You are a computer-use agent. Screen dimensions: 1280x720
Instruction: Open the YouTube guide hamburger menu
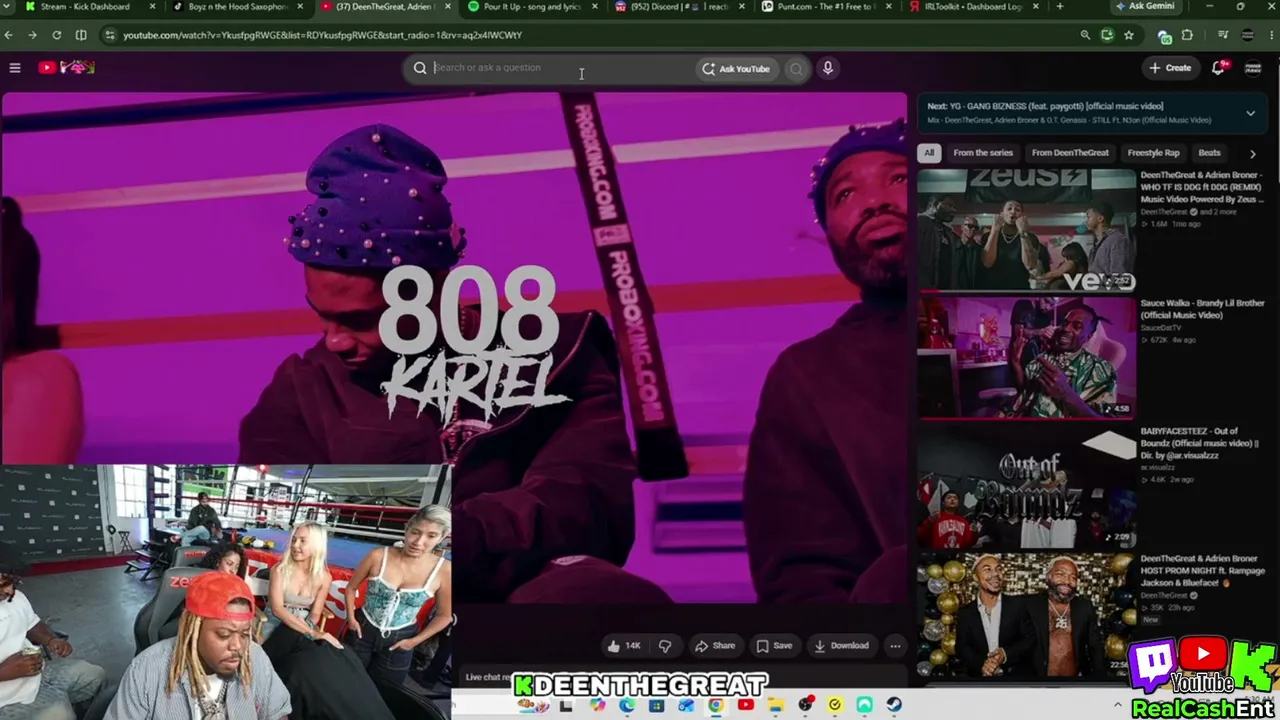click(15, 68)
